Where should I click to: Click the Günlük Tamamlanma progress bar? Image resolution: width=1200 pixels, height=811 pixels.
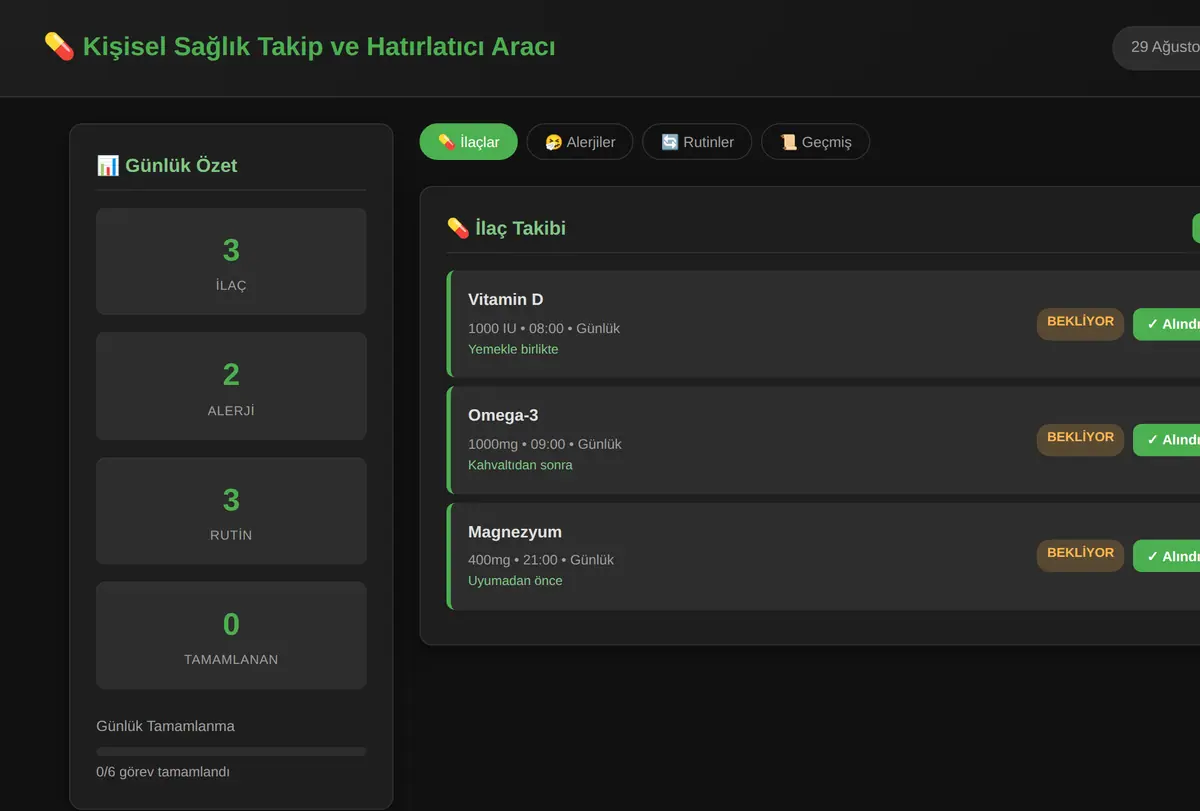tap(231, 751)
